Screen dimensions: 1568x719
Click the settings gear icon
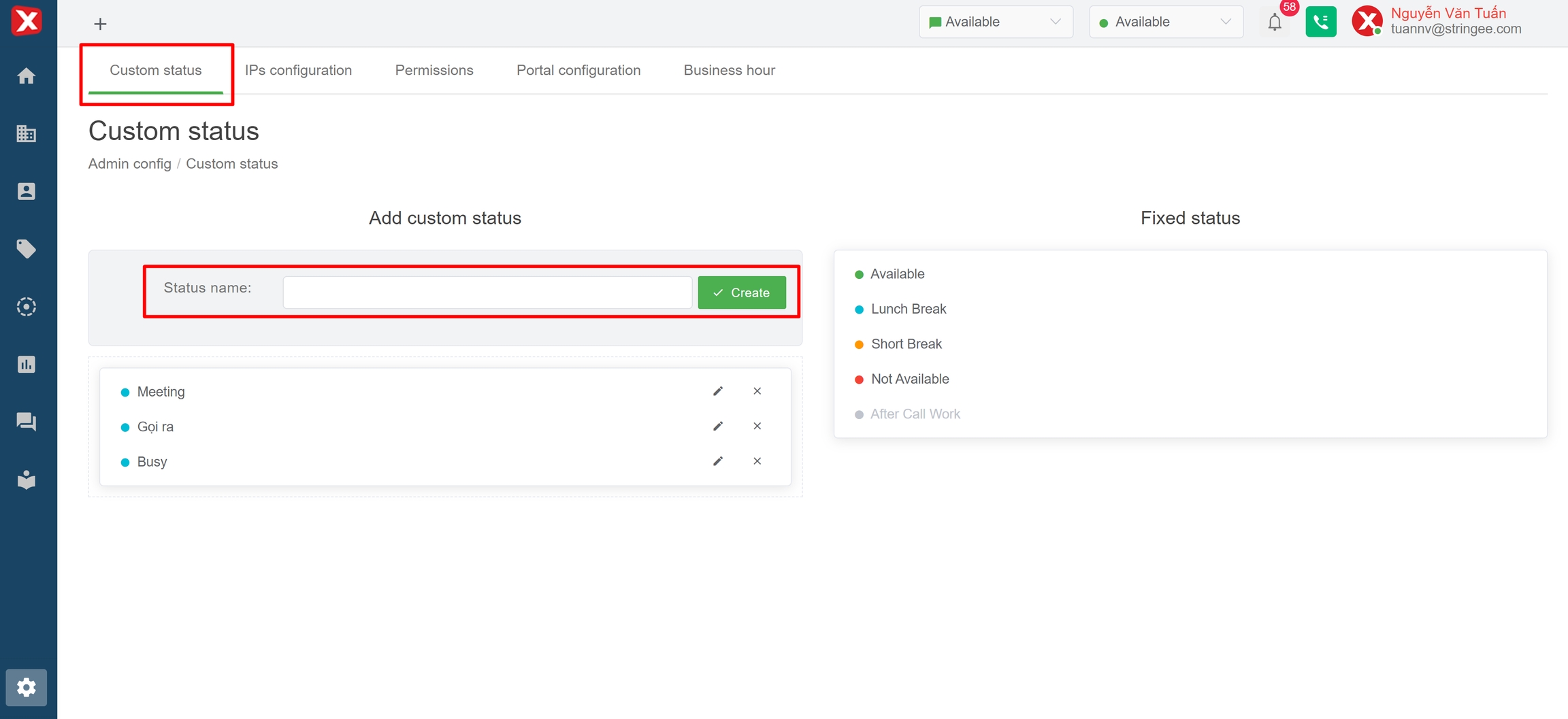(x=27, y=688)
